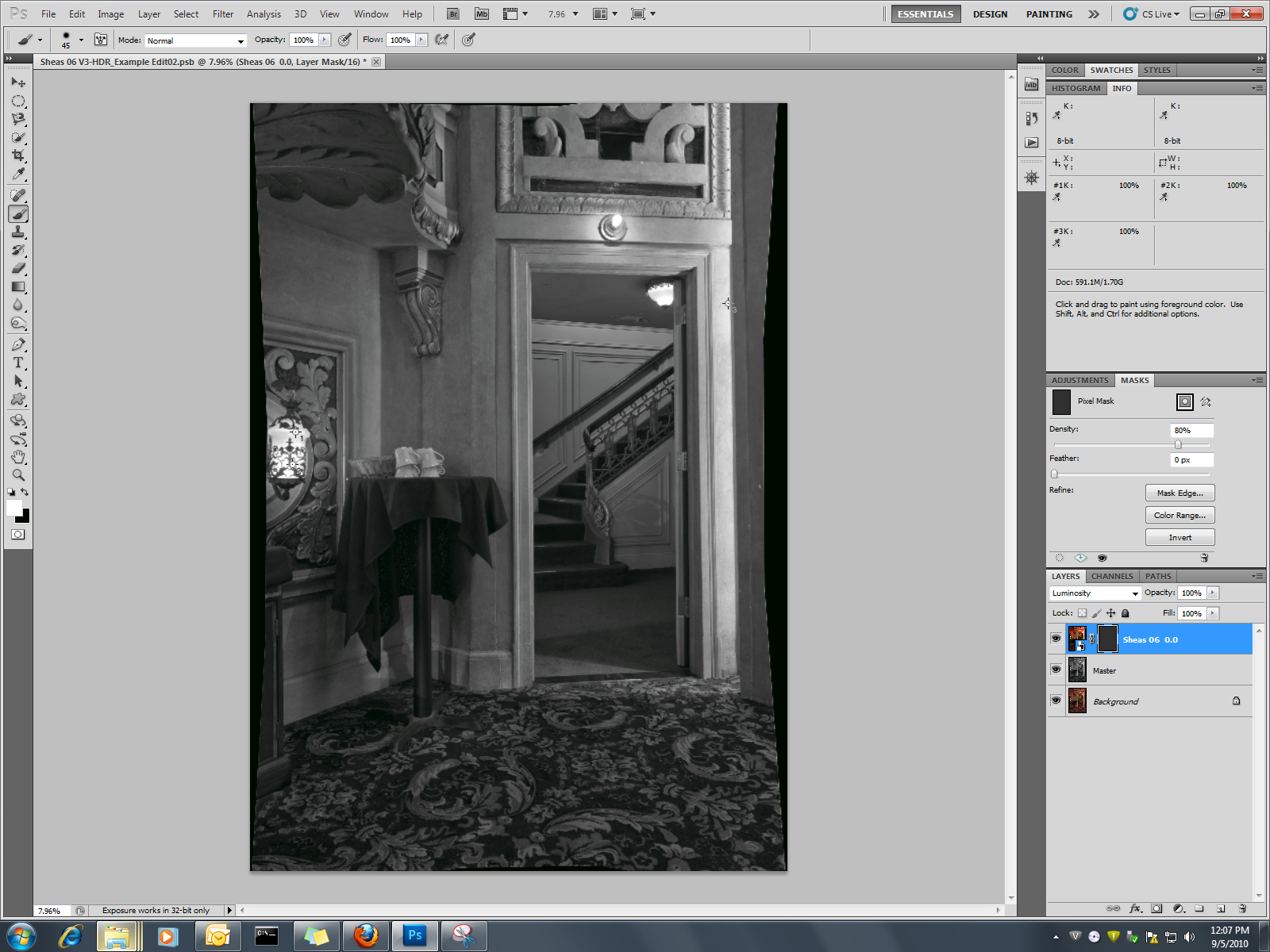Open the layer blend mode Luminosity dropdown
The width and height of the screenshot is (1270, 952).
[1095, 593]
